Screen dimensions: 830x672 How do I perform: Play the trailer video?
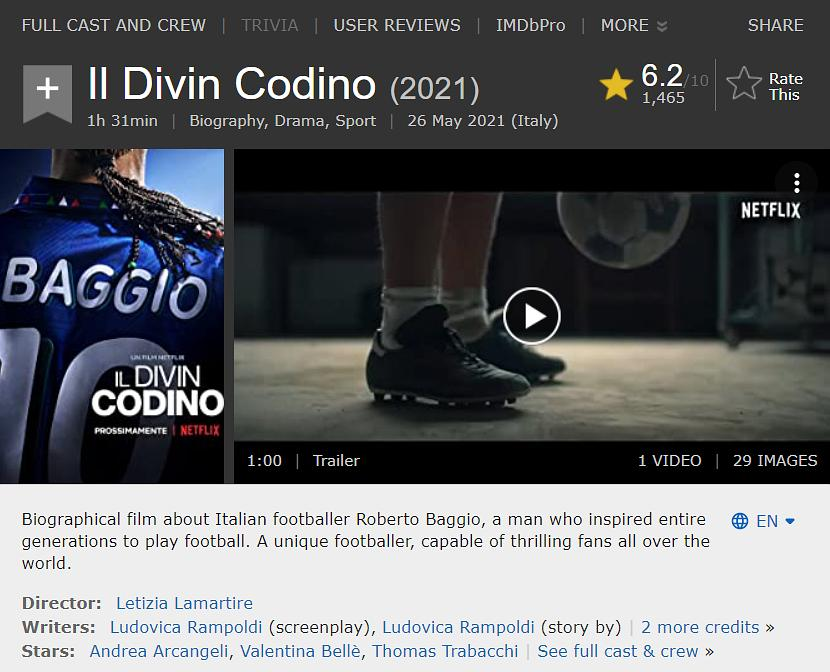click(x=531, y=316)
